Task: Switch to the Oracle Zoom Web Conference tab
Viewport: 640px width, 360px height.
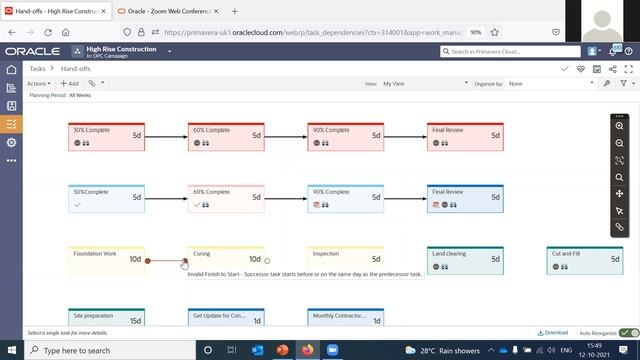Action: [x=168, y=11]
